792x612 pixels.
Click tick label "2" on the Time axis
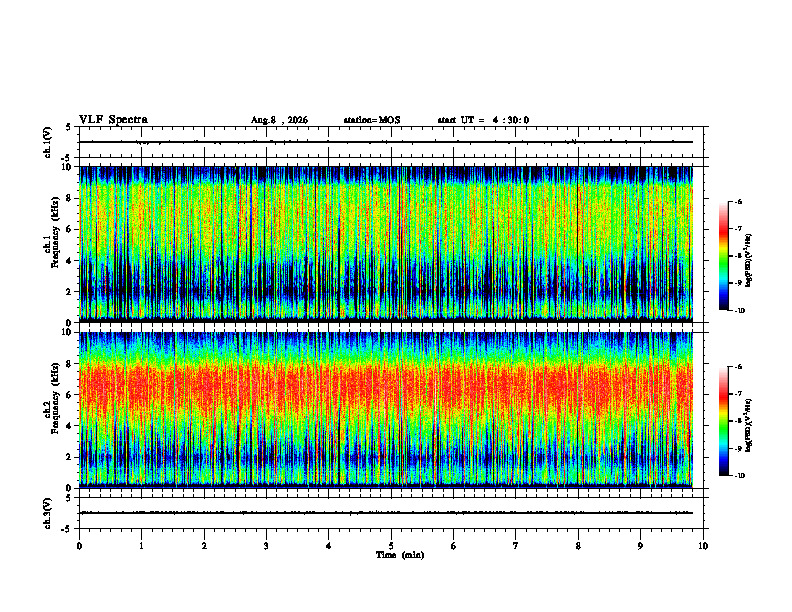pos(204,546)
